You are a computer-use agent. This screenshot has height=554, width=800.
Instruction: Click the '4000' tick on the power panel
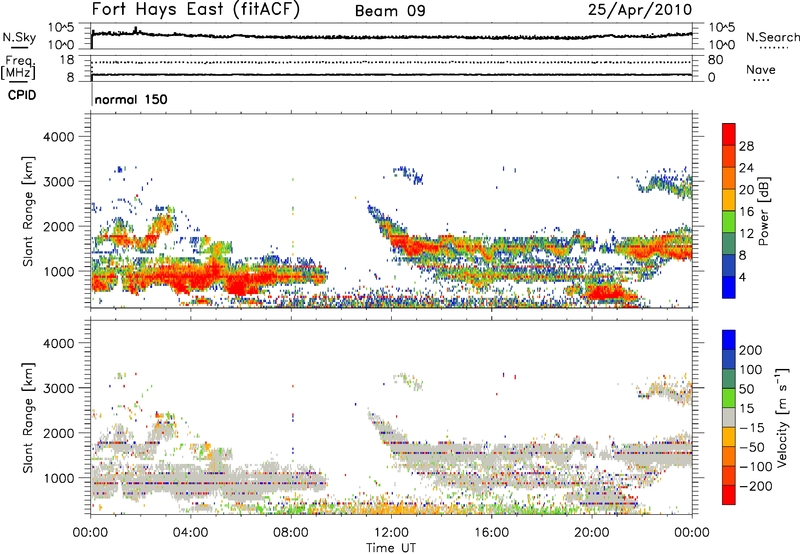click(58, 137)
